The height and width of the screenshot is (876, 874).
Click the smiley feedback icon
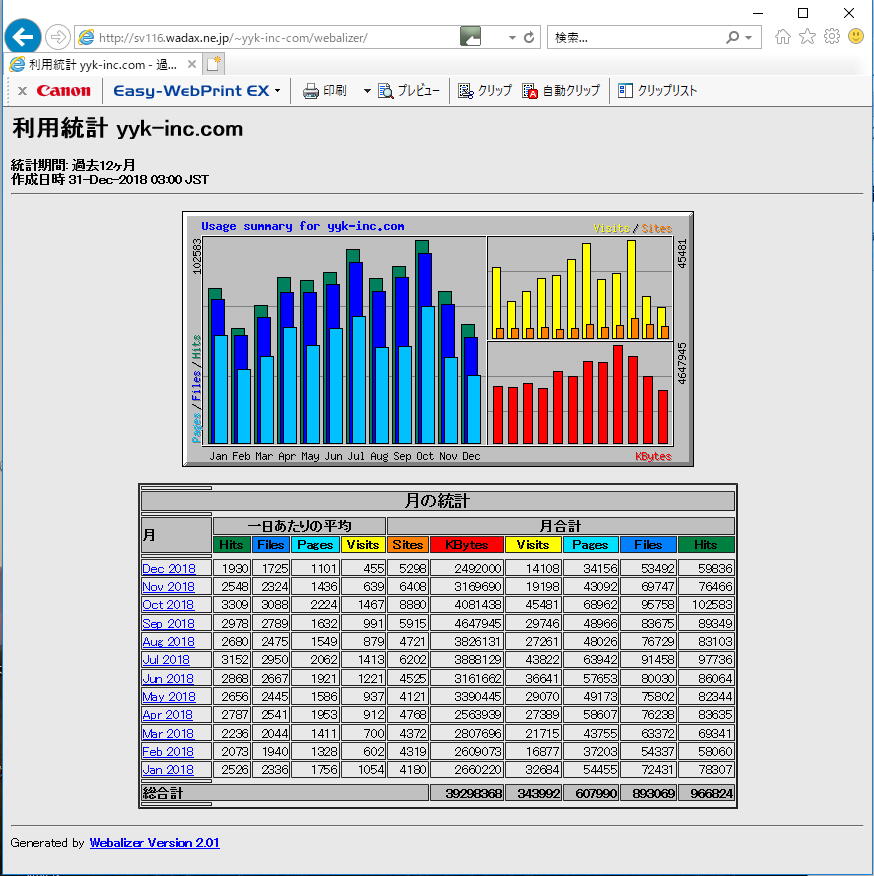coord(856,37)
